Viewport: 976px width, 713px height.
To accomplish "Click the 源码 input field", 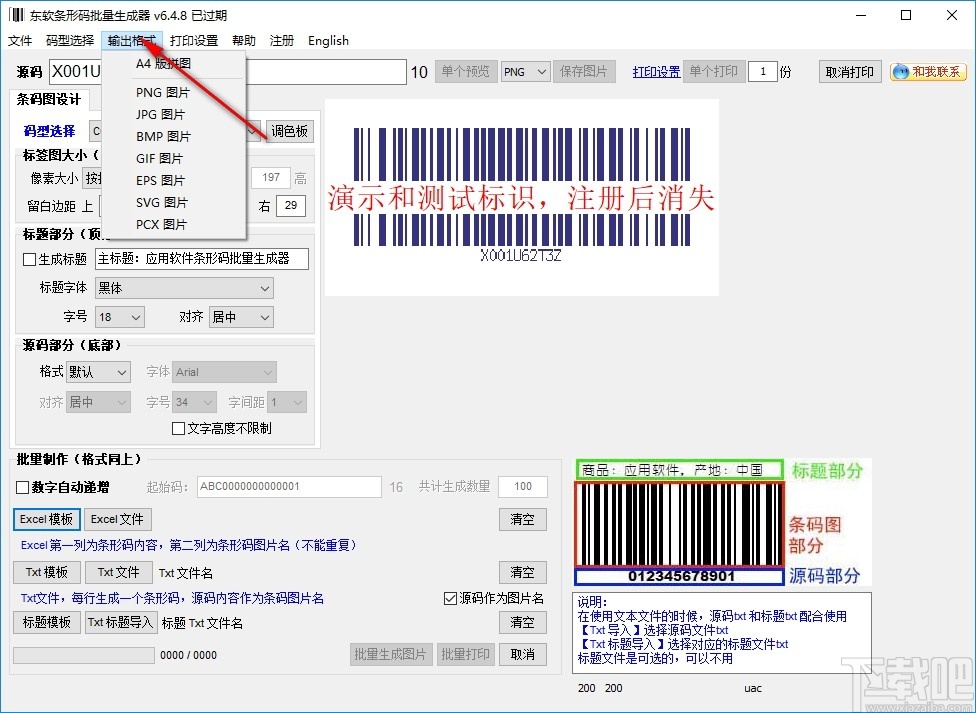I will click(x=228, y=72).
